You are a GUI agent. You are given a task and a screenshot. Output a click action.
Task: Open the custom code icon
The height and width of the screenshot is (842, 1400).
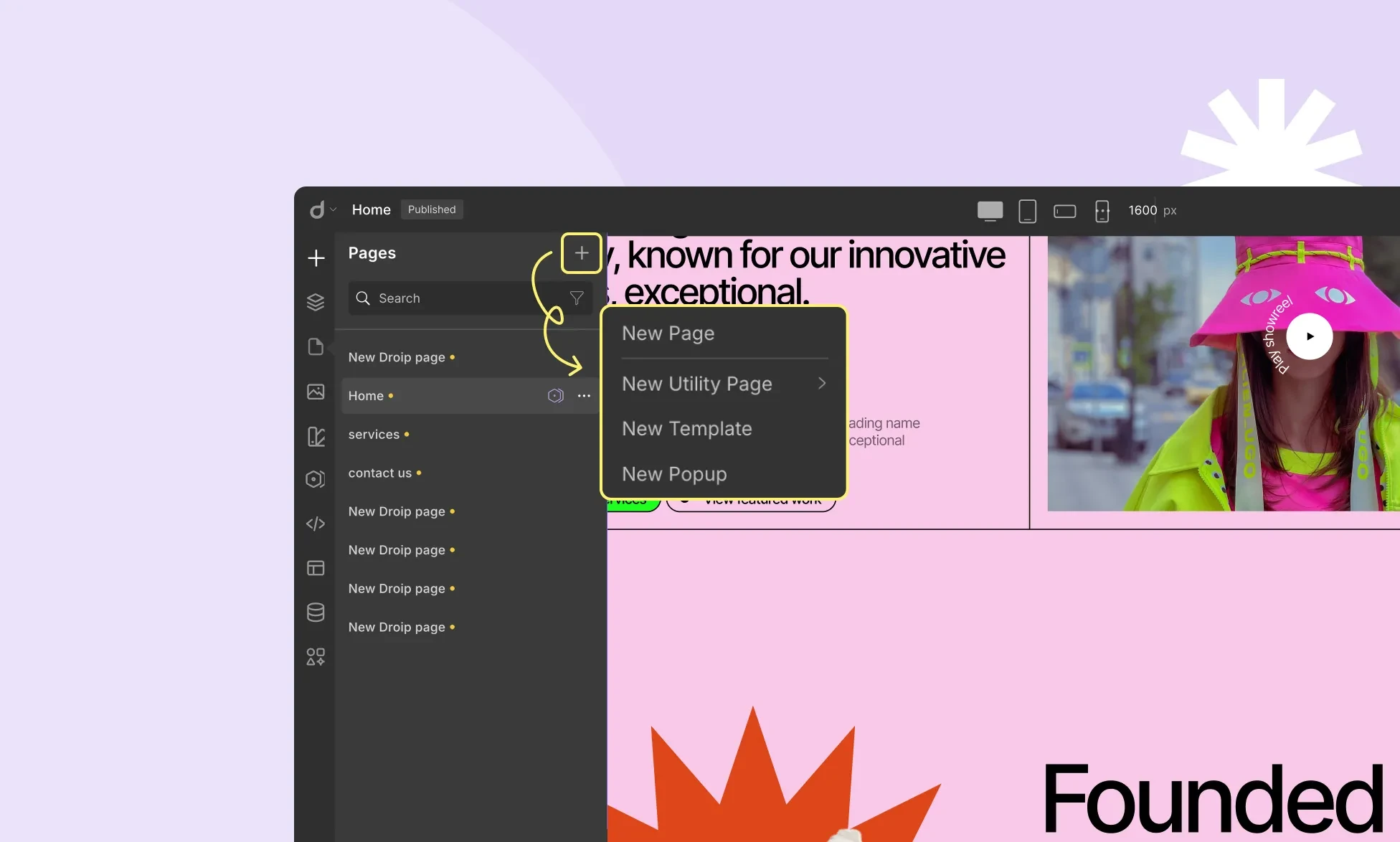[x=316, y=524]
